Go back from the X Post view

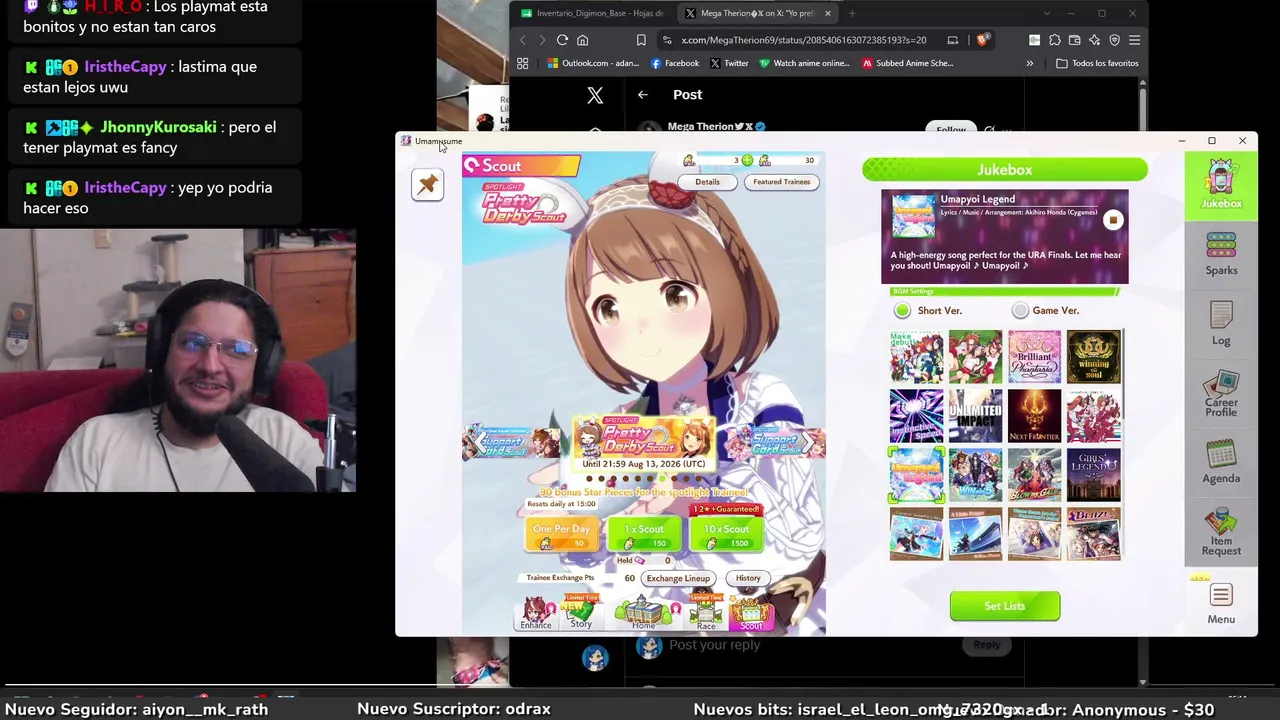point(643,94)
